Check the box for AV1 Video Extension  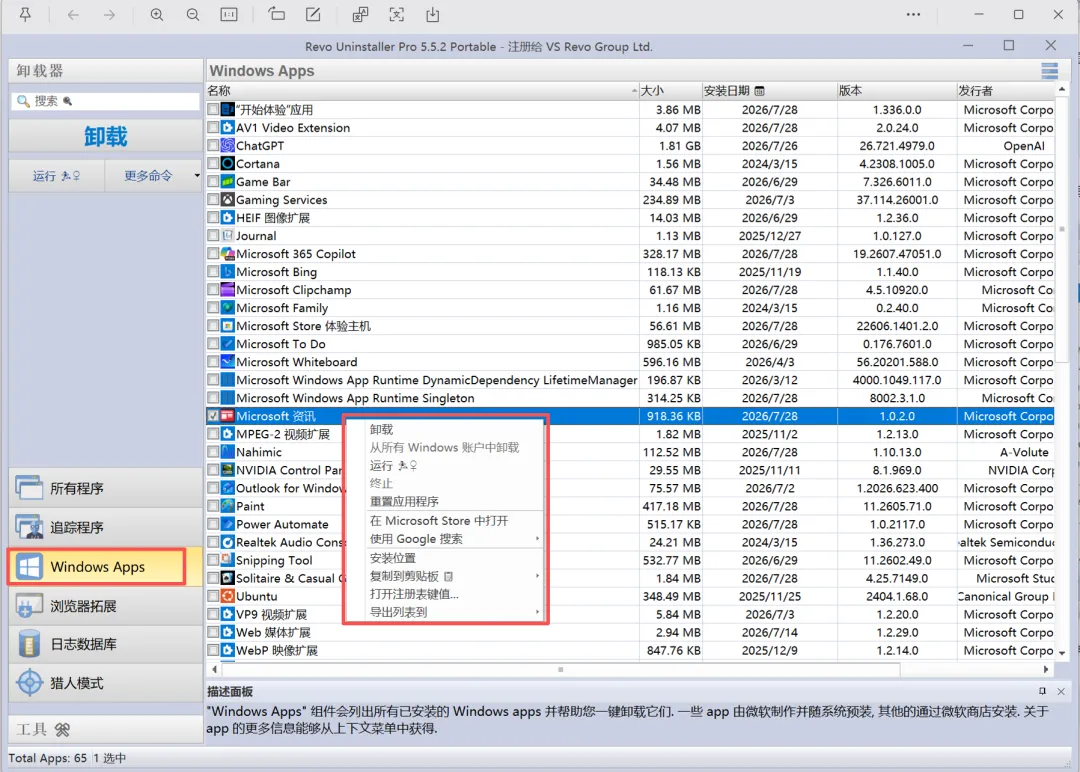[x=213, y=127]
